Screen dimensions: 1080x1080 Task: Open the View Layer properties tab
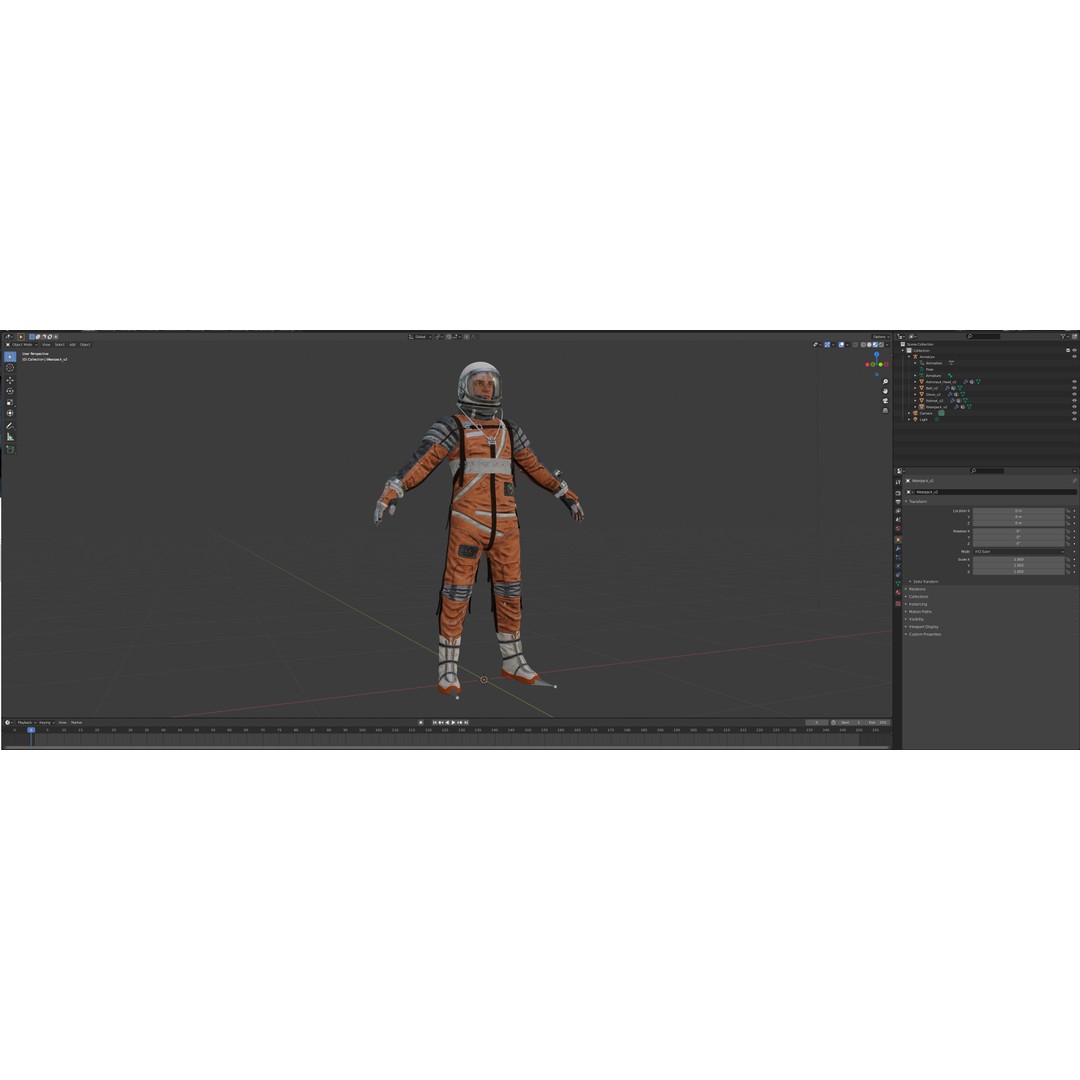[898, 511]
